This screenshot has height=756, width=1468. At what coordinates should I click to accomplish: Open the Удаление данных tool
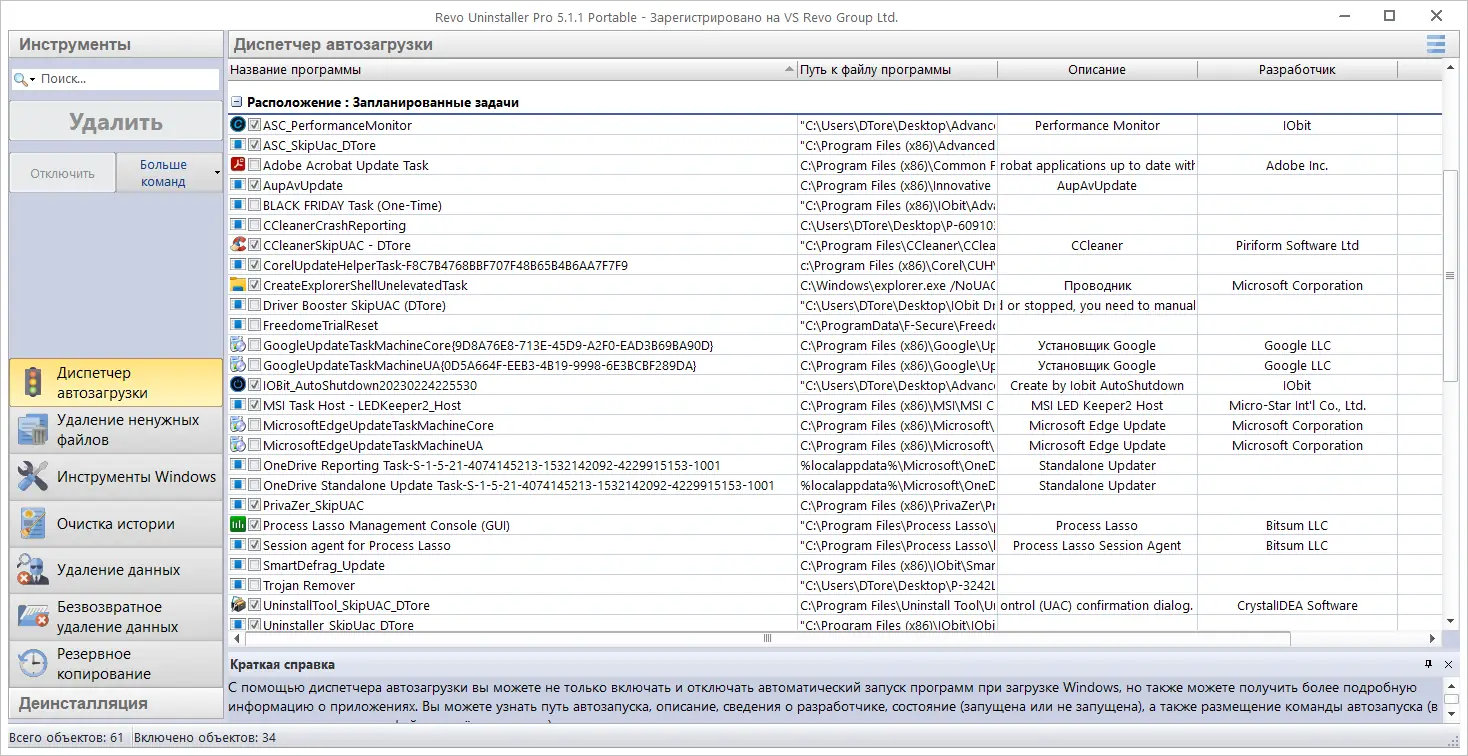coord(116,570)
